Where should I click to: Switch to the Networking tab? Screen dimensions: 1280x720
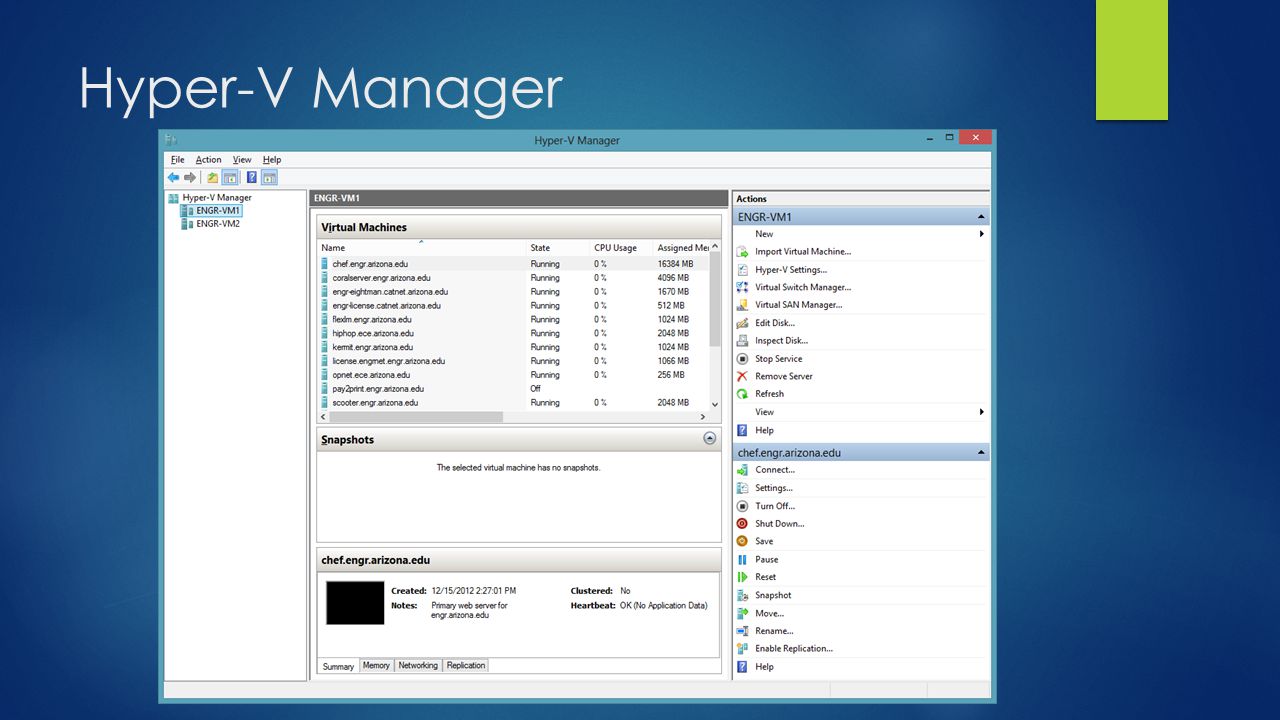[418, 666]
